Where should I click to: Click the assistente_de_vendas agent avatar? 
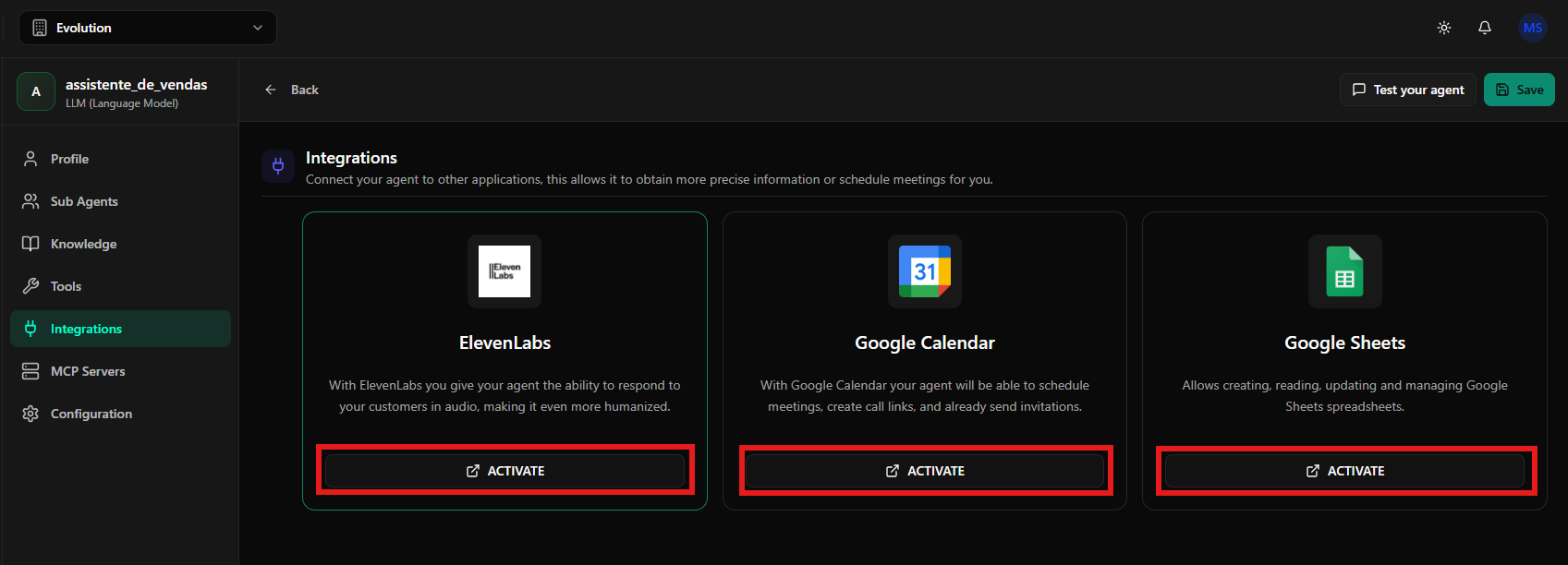pyautogui.click(x=36, y=91)
